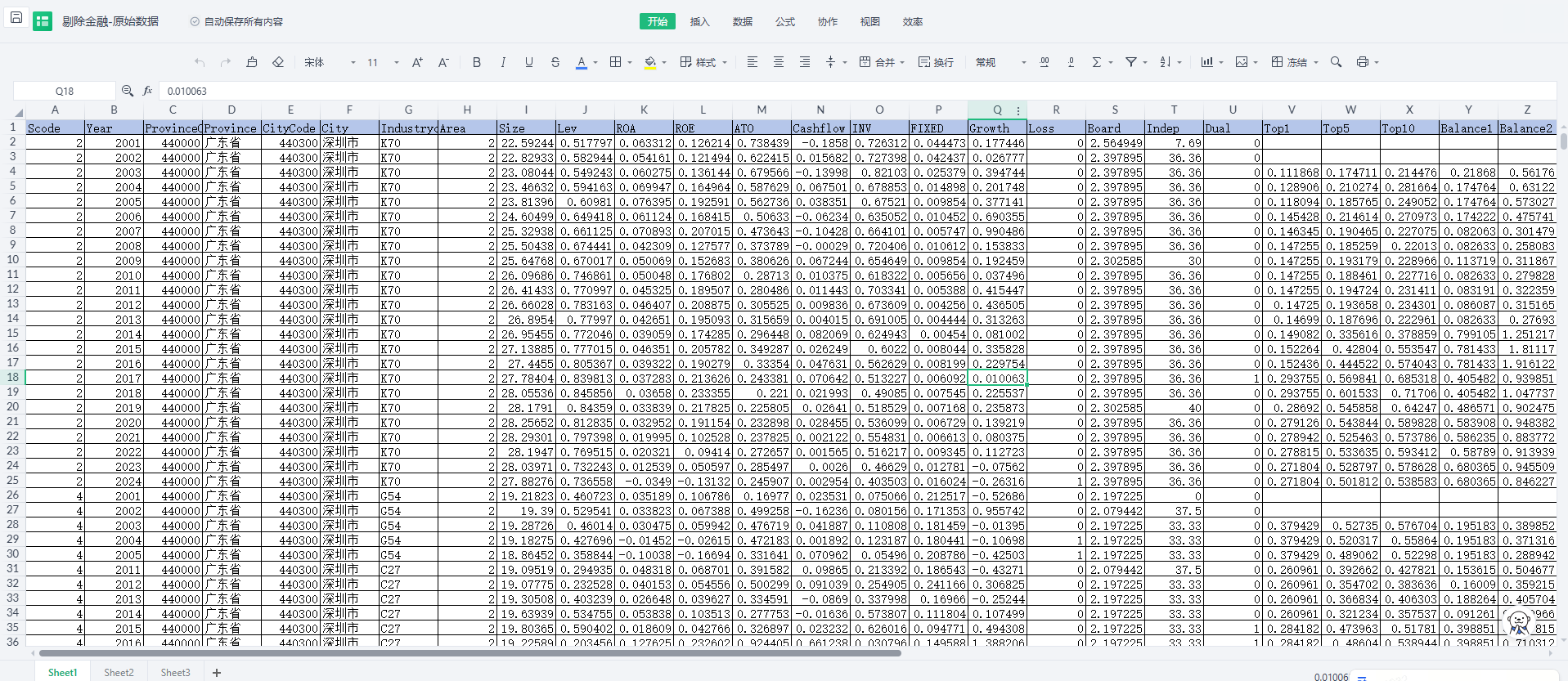Click the Q18 name box

(65, 91)
